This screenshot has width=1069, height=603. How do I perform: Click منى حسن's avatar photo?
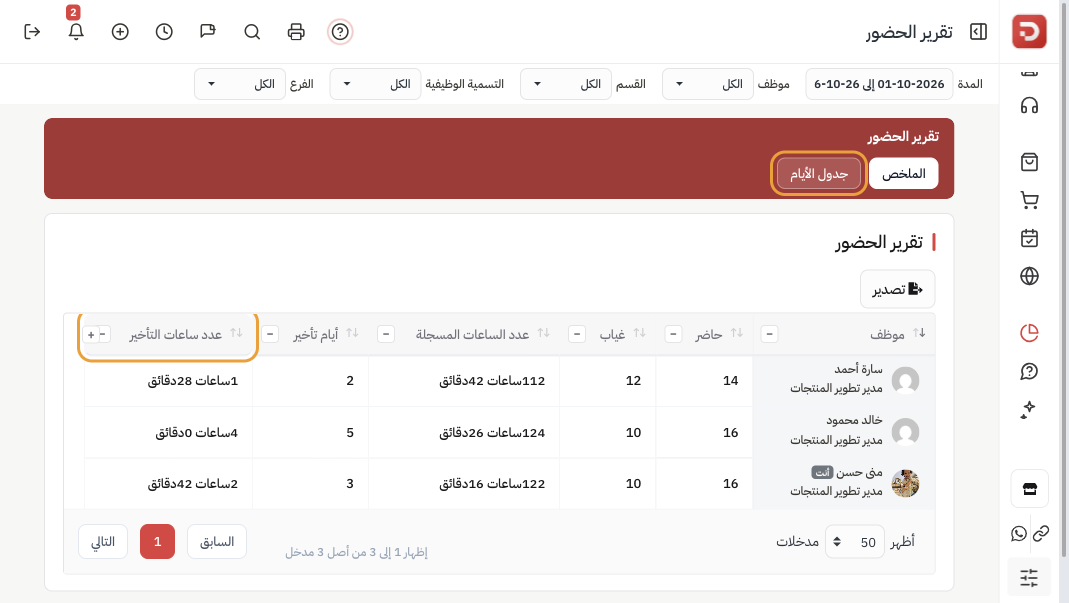(905, 483)
